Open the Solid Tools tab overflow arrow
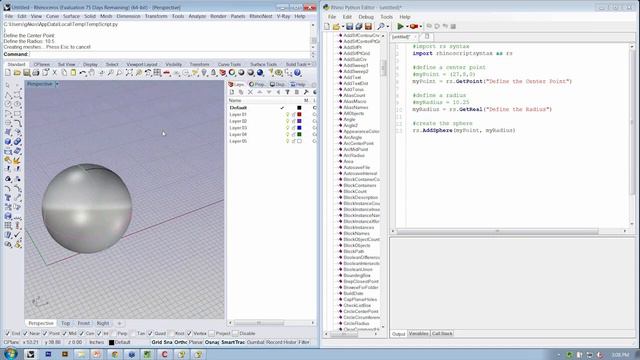 [309, 64]
